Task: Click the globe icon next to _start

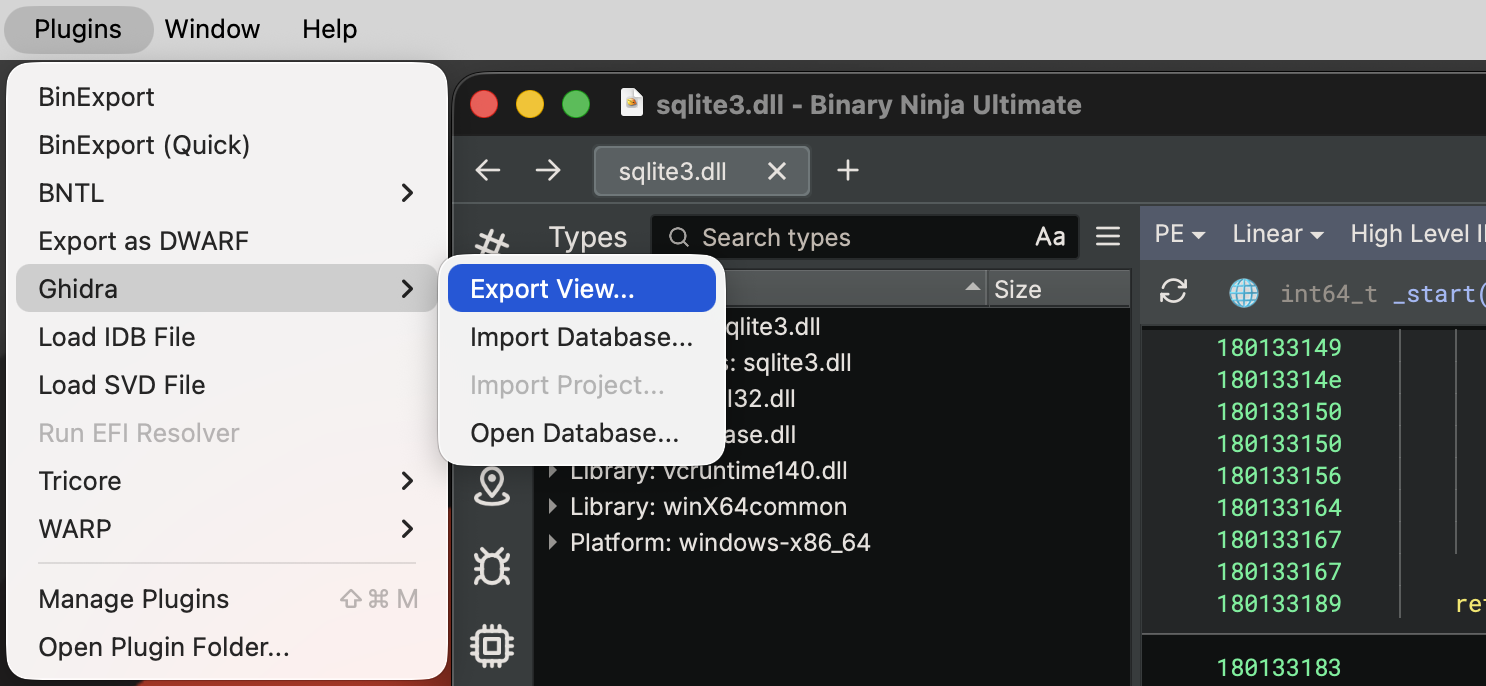Action: [1243, 293]
